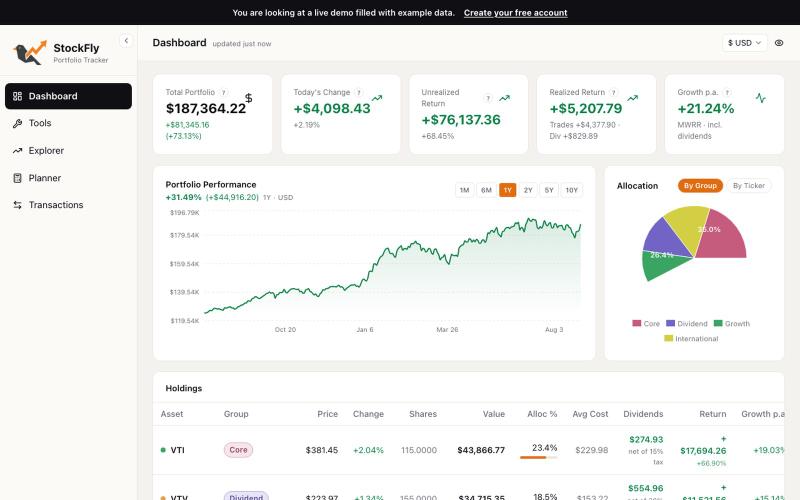800x500 pixels.
Task: Click the VTI return $17,694.26
Action: (x=703, y=451)
